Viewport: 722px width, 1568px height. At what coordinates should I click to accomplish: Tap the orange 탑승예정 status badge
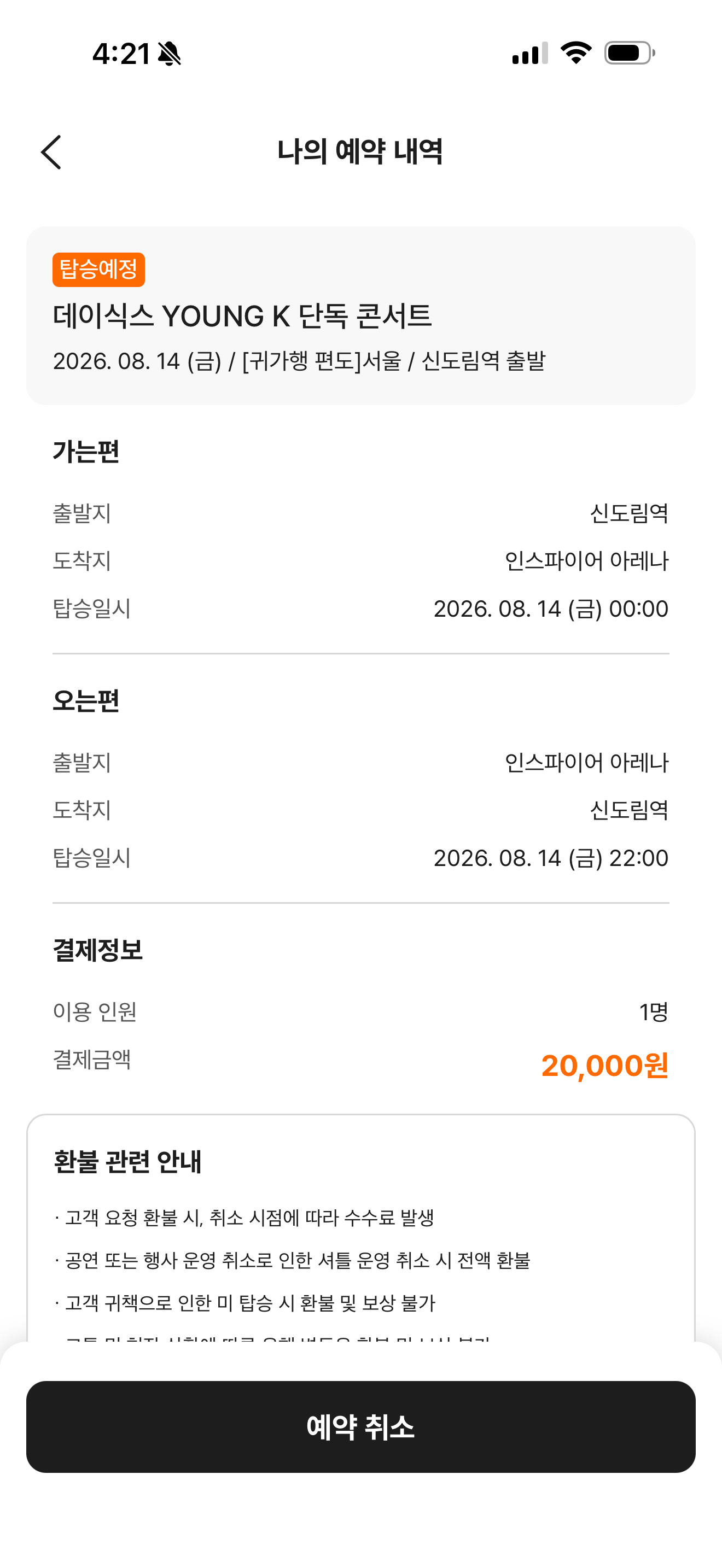(x=98, y=270)
